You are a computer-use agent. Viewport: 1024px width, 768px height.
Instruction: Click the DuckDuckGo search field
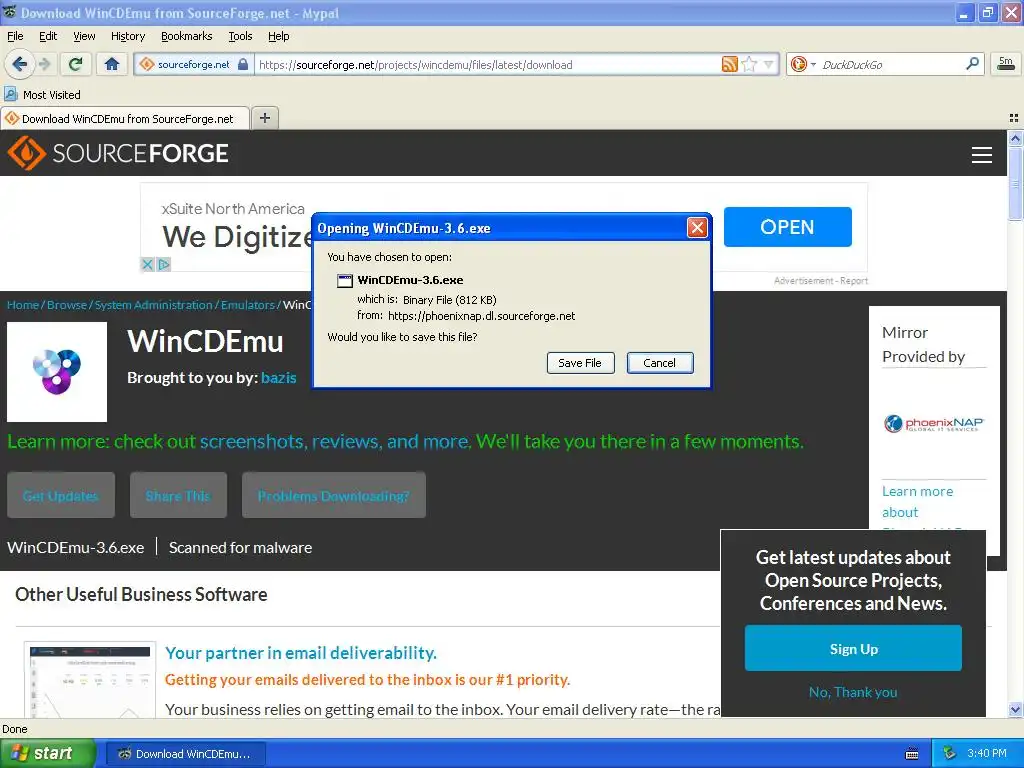click(x=891, y=65)
